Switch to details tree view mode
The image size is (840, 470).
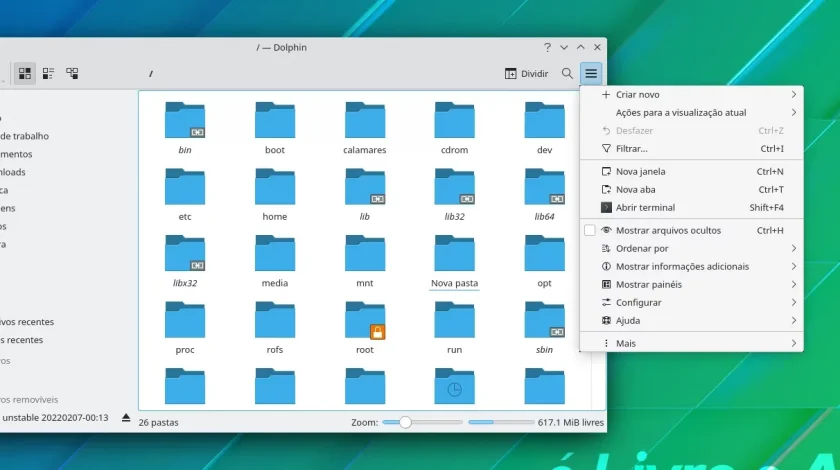pos(72,73)
